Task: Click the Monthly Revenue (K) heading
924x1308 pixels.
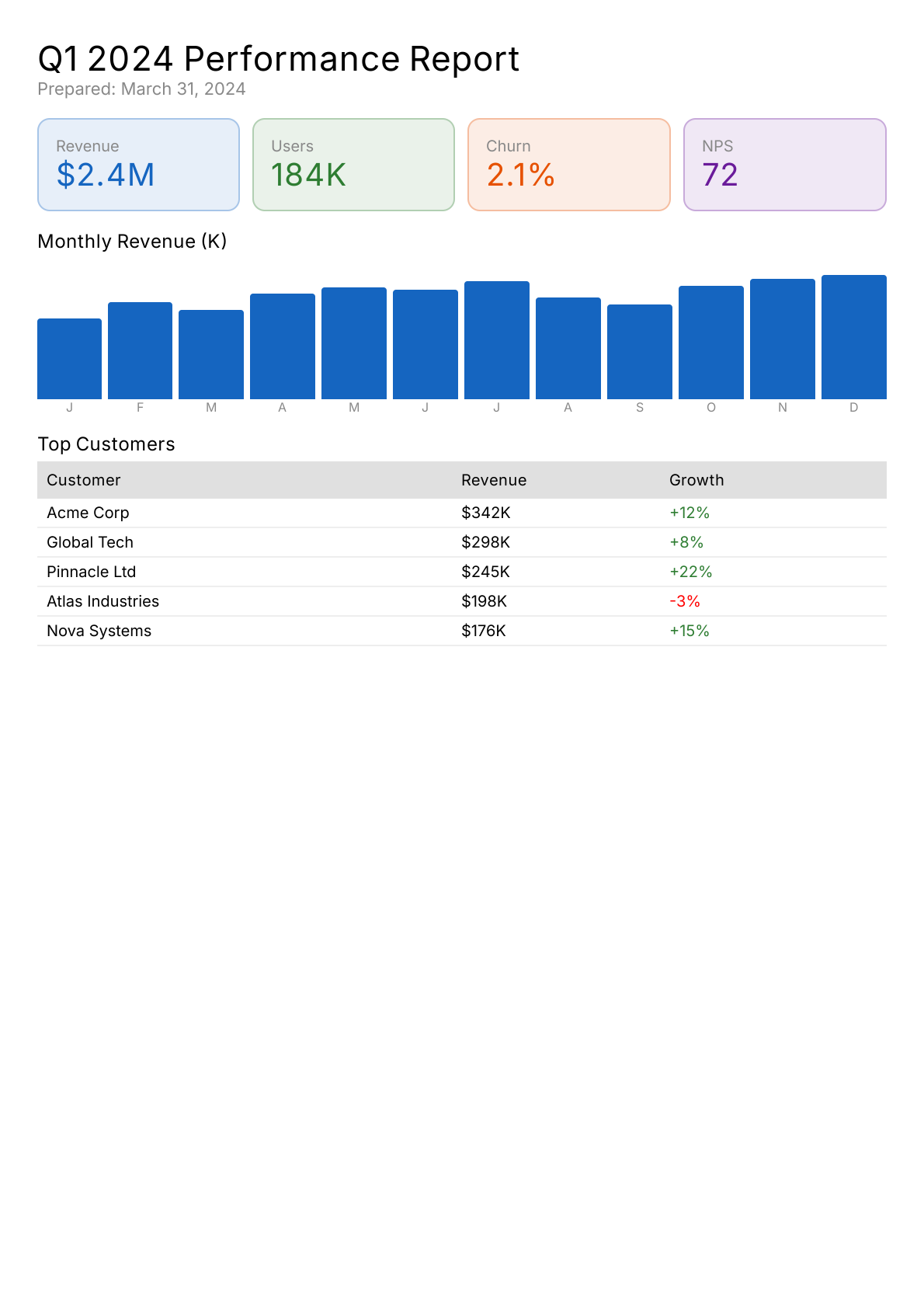Action: (132, 242)
